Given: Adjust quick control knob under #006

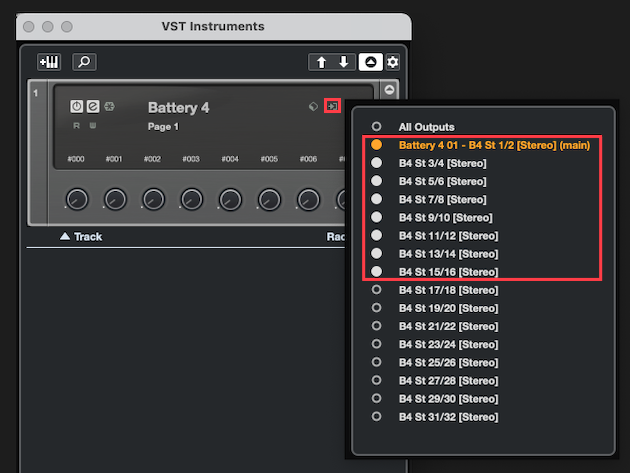Looking at the screenshot, I should click(x=308, y=199).
